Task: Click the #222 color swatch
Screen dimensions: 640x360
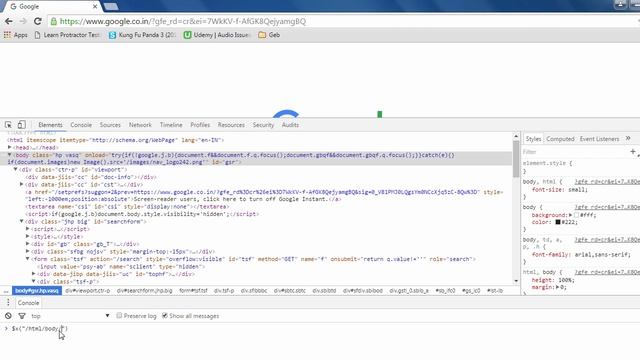Action: coord(558,222)
